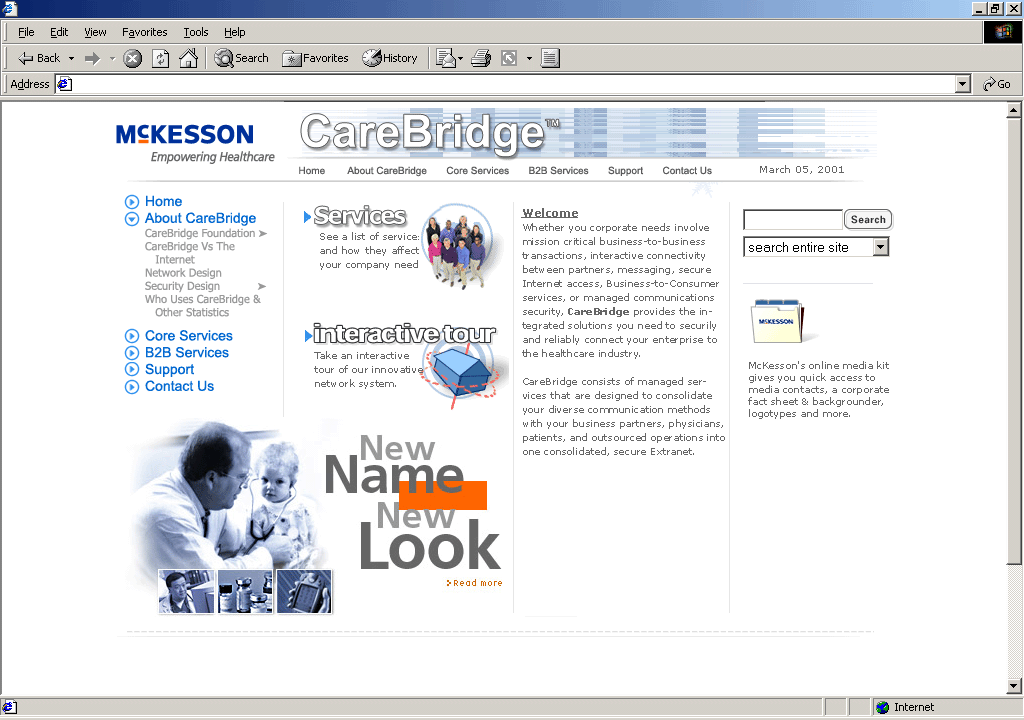The height and width of the screenshot is (720, 1024).
Task: Click the Edit page icon in toolbar
Action: click(509, 58)
